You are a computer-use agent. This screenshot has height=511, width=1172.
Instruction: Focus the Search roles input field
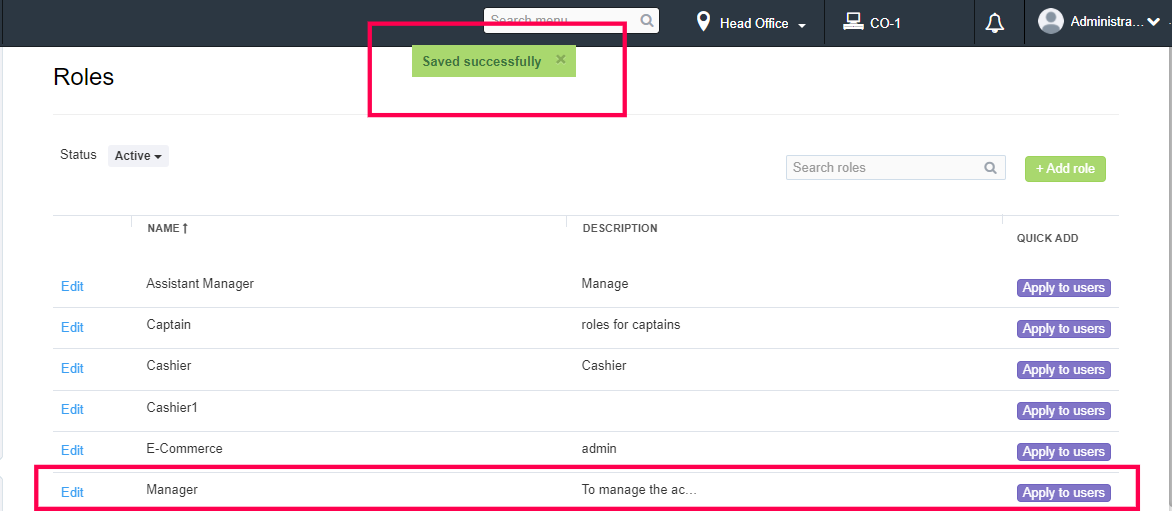pos(882,168)
